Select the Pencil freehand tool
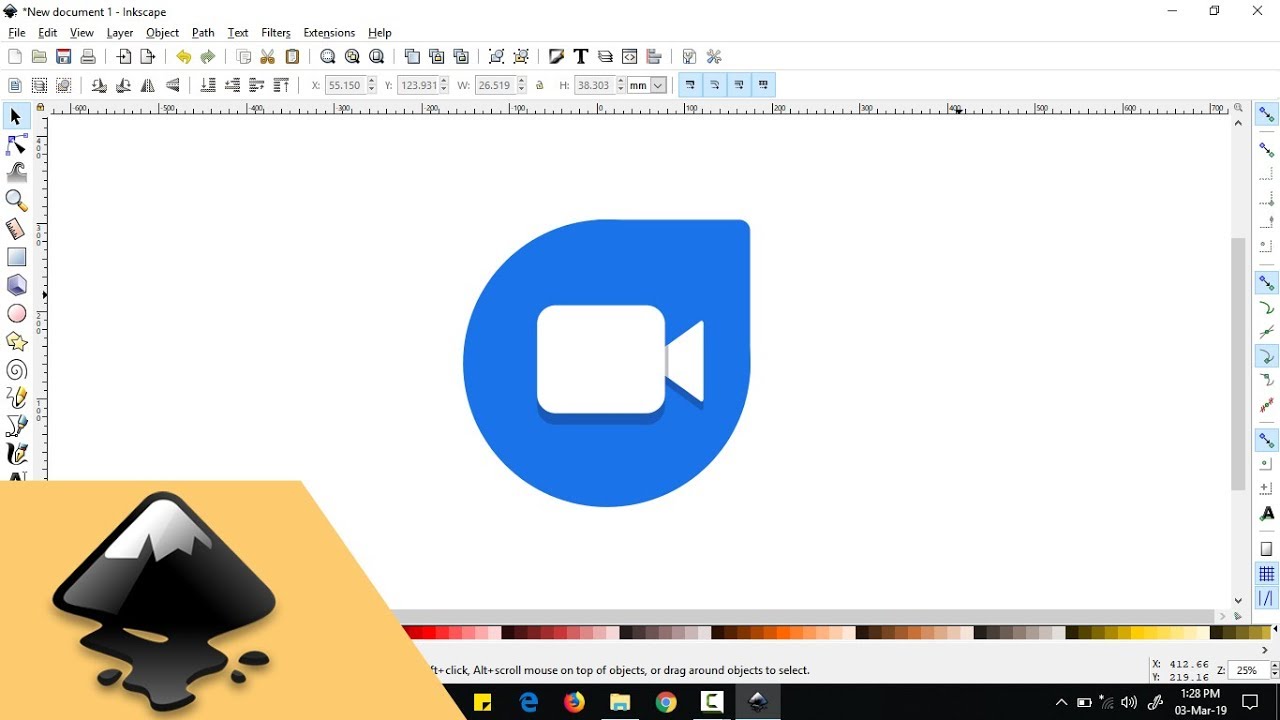Screen dimensions: 1280x720 point(16,398)
